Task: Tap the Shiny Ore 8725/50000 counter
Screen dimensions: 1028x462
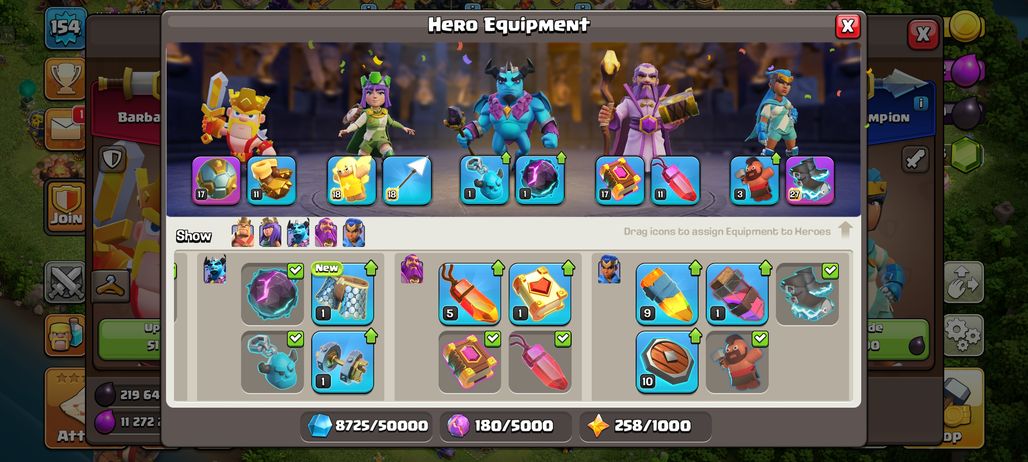Action: tap(368, 426)
